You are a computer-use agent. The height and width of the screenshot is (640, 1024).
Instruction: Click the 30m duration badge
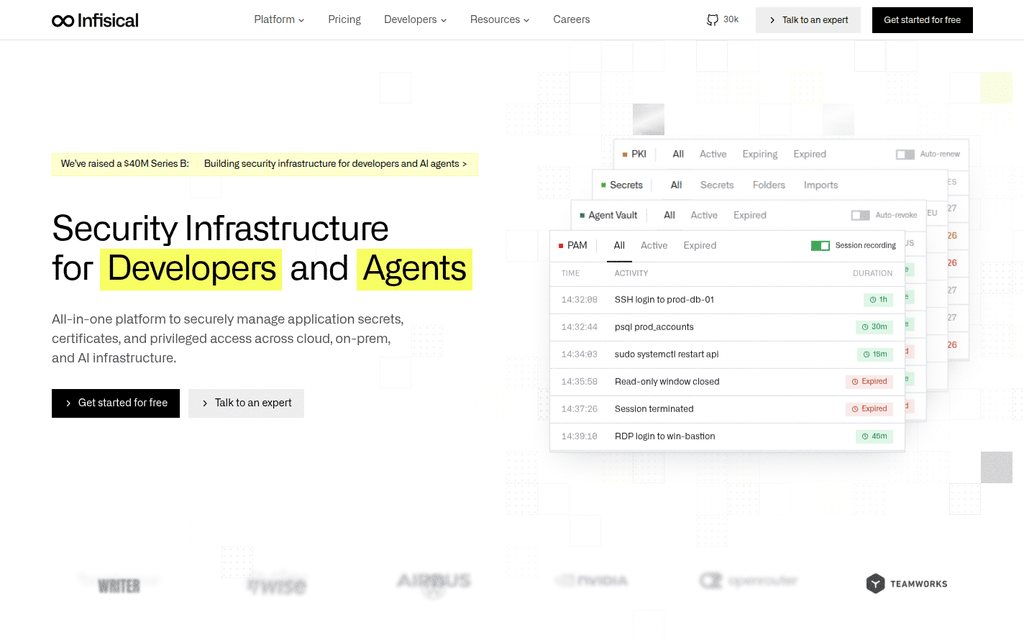click(x=874, y=327)
